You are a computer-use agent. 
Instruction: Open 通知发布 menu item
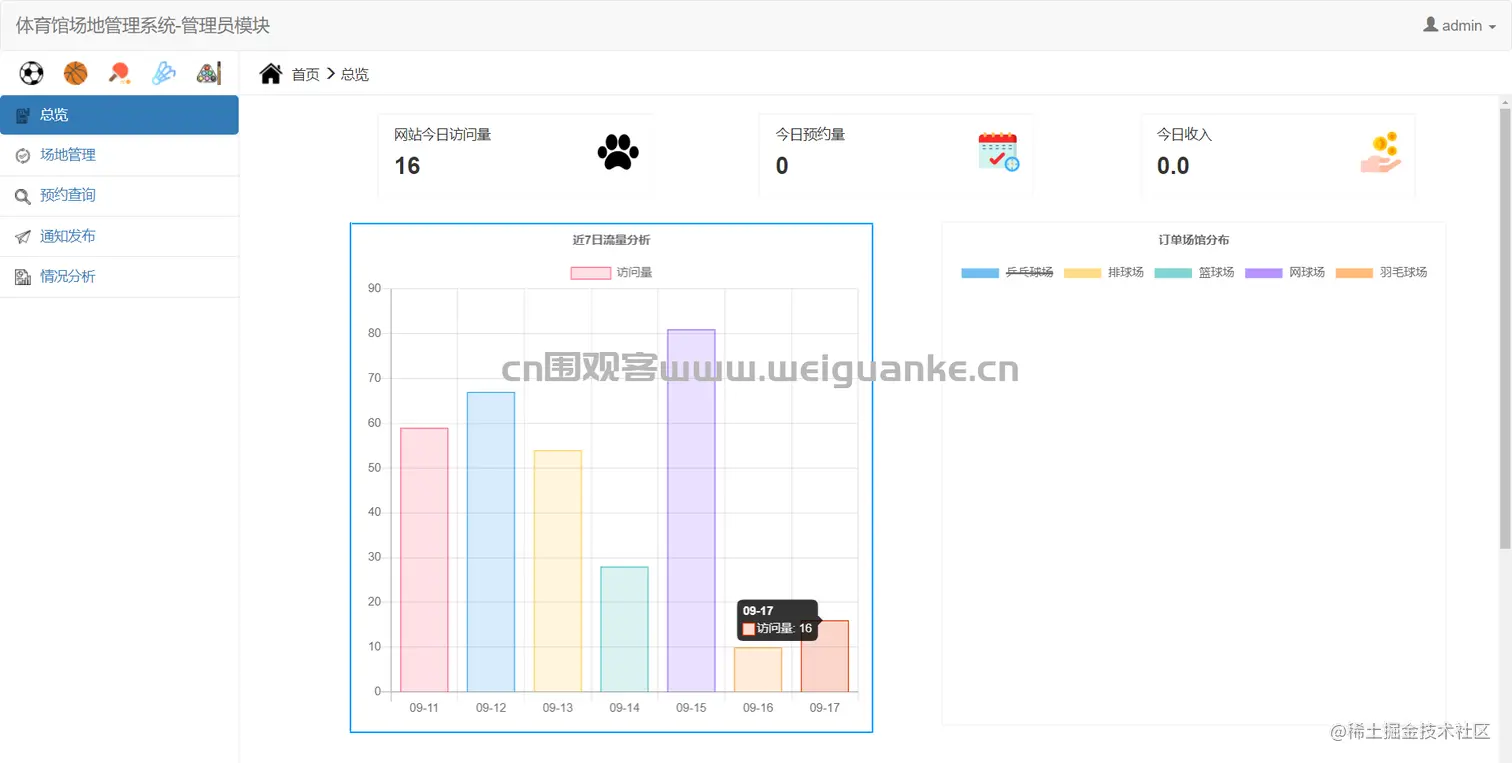tap(119, 237)
